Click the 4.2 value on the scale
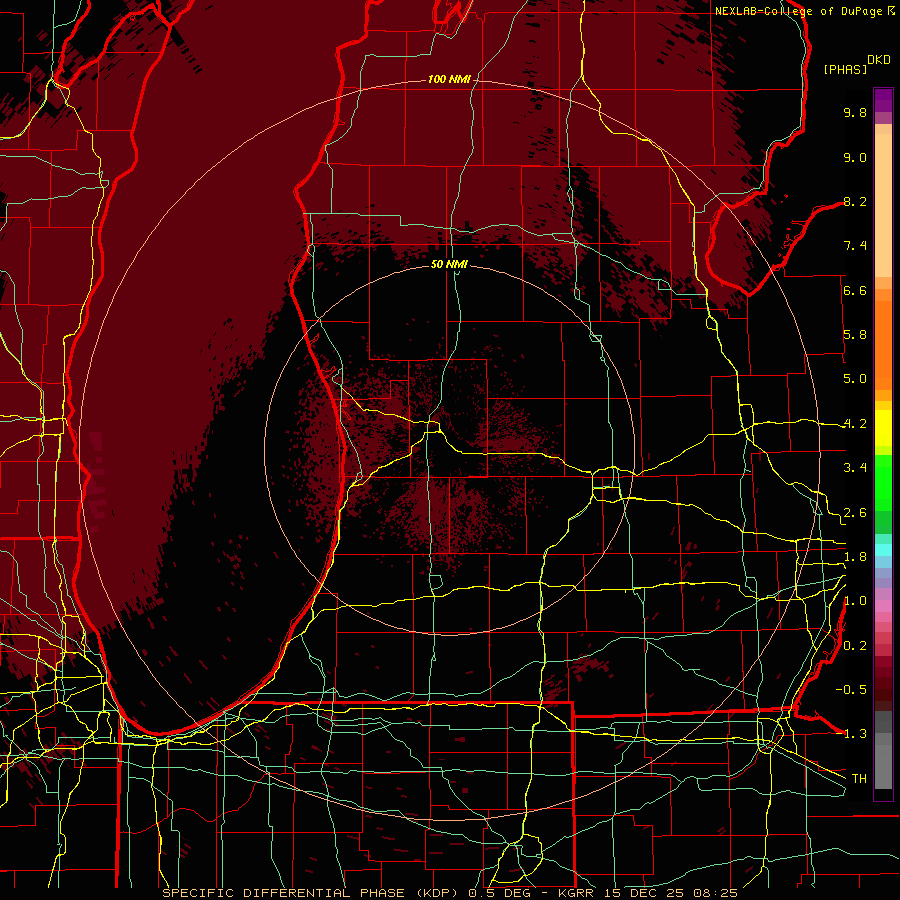 point(855,424)
